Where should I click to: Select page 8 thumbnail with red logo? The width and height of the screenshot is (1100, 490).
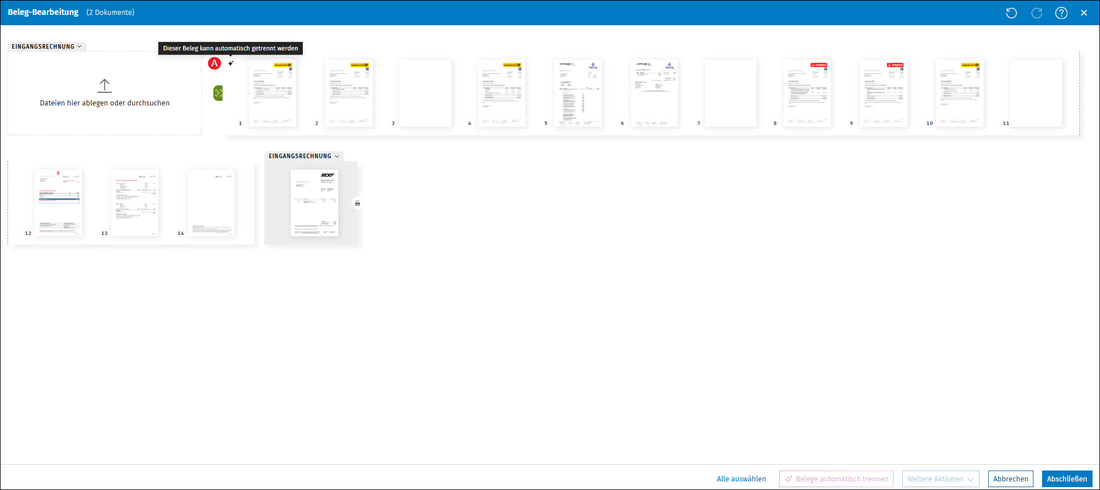(x=807, y=93)
